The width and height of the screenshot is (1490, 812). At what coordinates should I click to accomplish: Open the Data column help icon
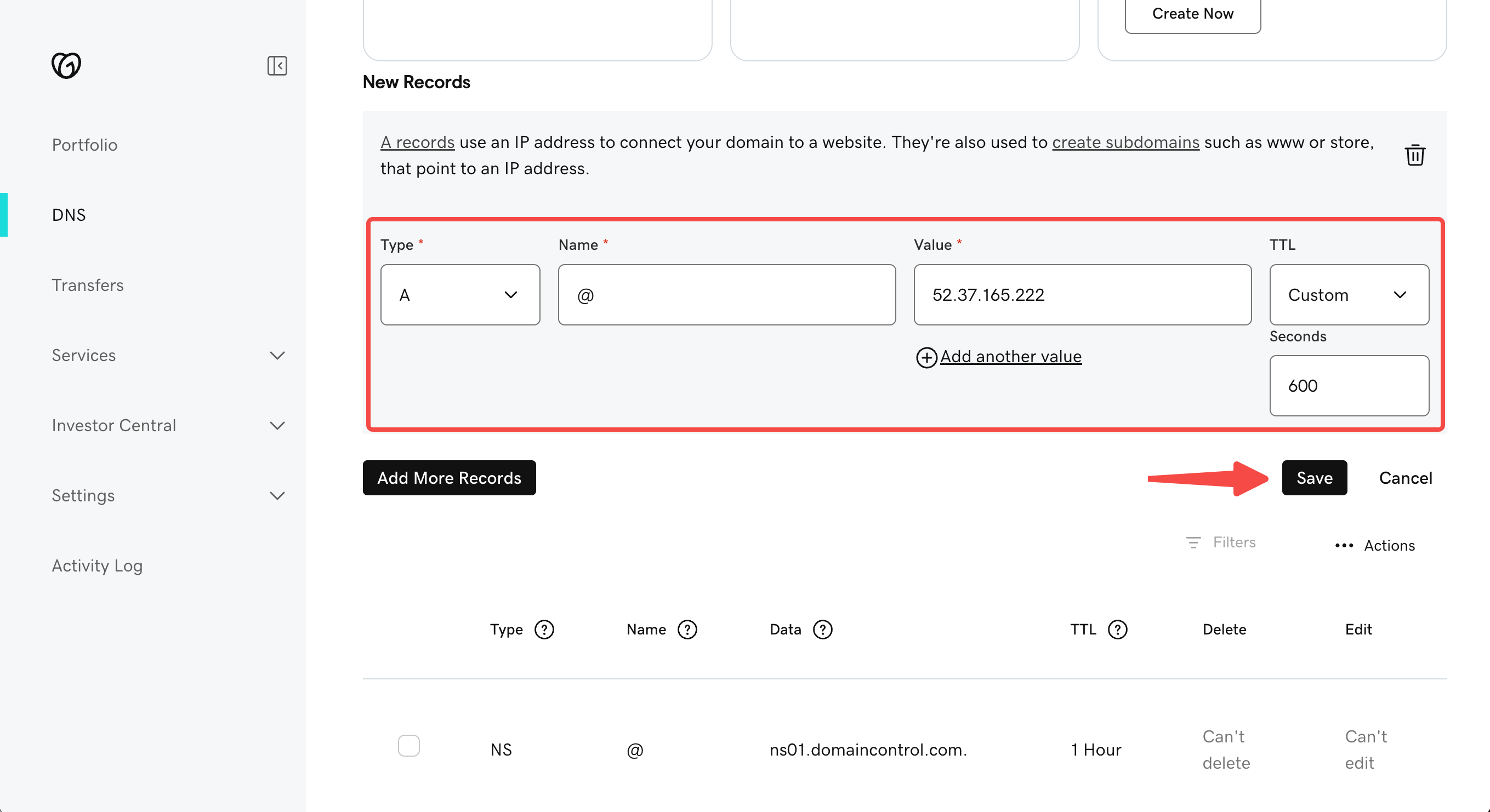(x=822, y=630)
